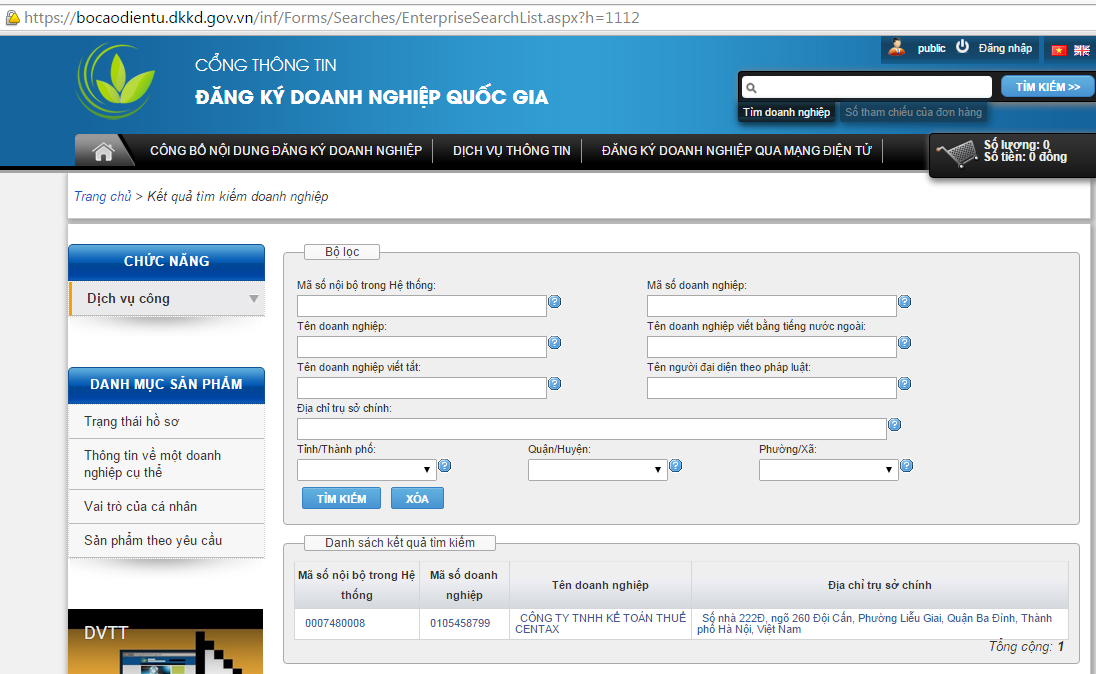Click the public user avatar icon

897,47
